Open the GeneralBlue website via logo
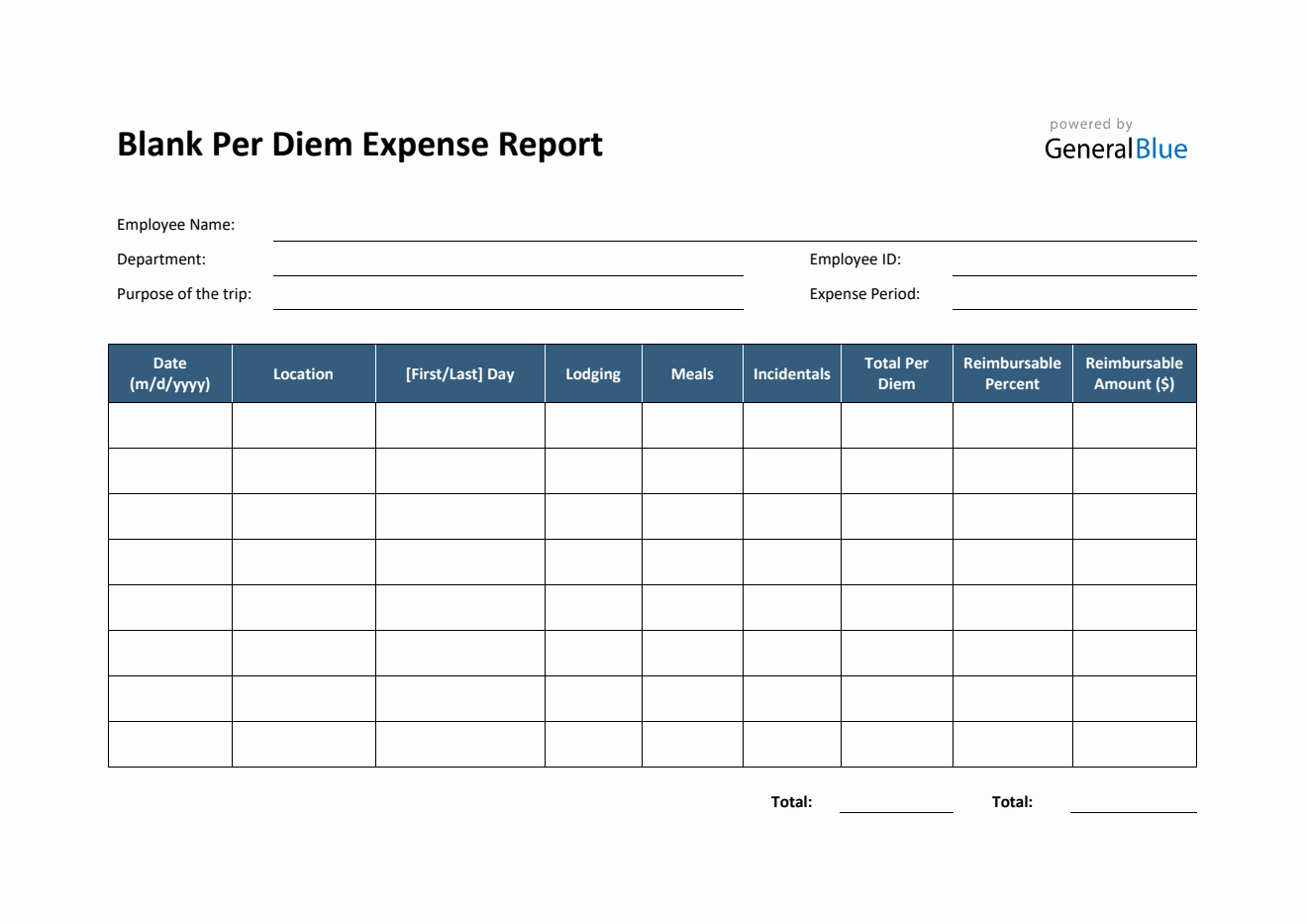Screen dimensions: 1307x924 (x=1117, y=149)
